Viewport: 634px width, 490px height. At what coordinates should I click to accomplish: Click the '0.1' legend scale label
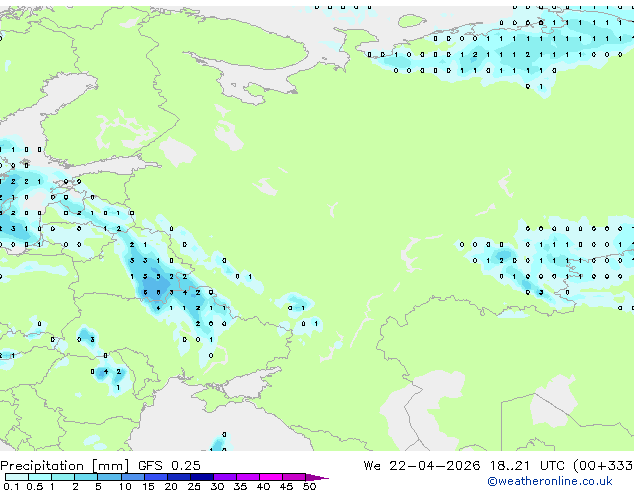coord(11,486)
